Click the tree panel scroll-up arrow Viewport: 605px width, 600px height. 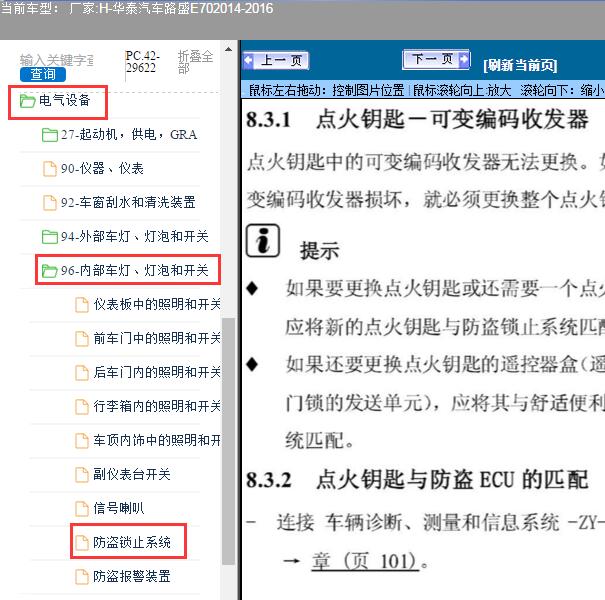pyautogui.click(x=228, y=49)
